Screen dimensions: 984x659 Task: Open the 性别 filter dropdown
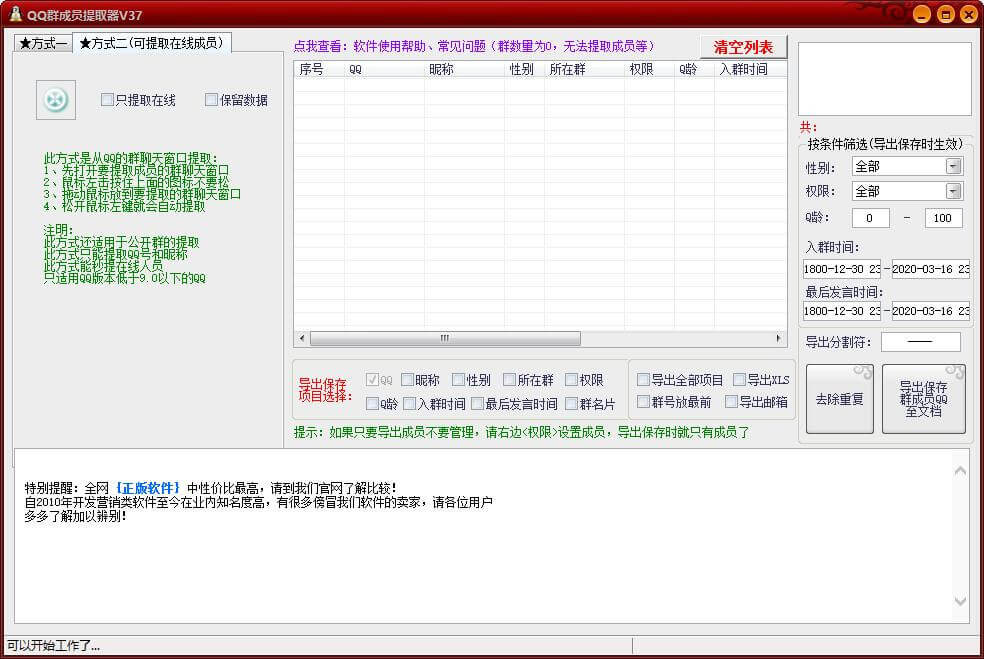tap(953, 166)
